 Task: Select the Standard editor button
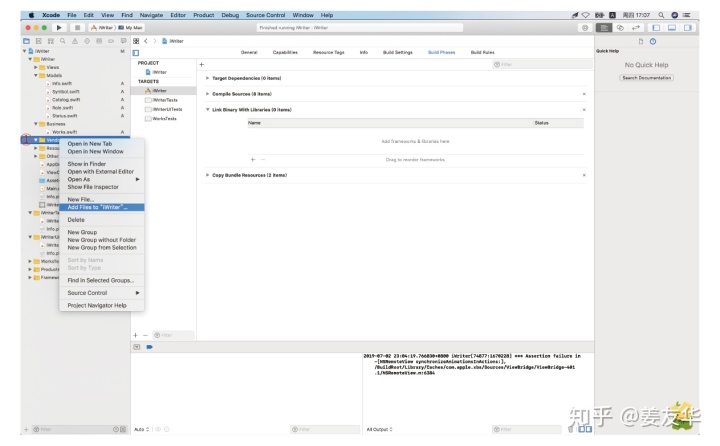point(604,28)
